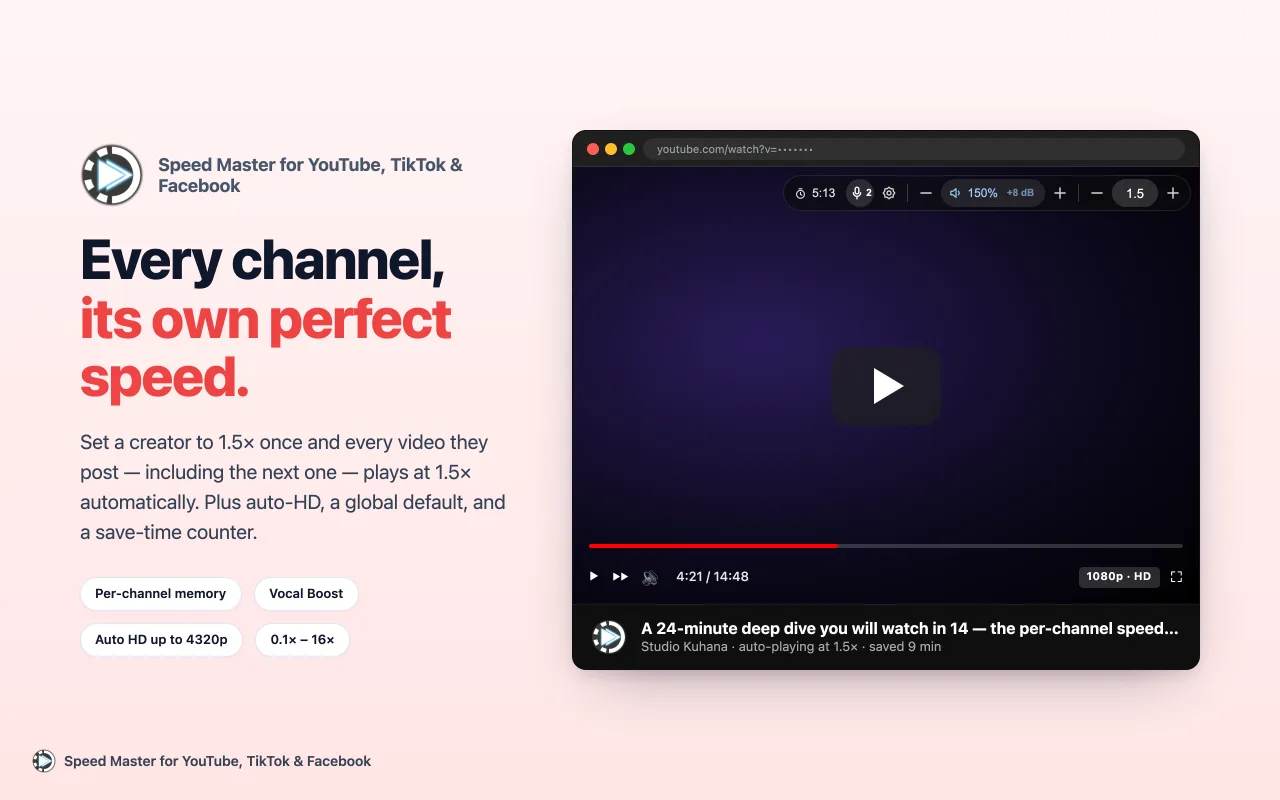The image size is (1280, 800).
Task: Click the fast-forward double-arrow icon
Action: [621, 576]
